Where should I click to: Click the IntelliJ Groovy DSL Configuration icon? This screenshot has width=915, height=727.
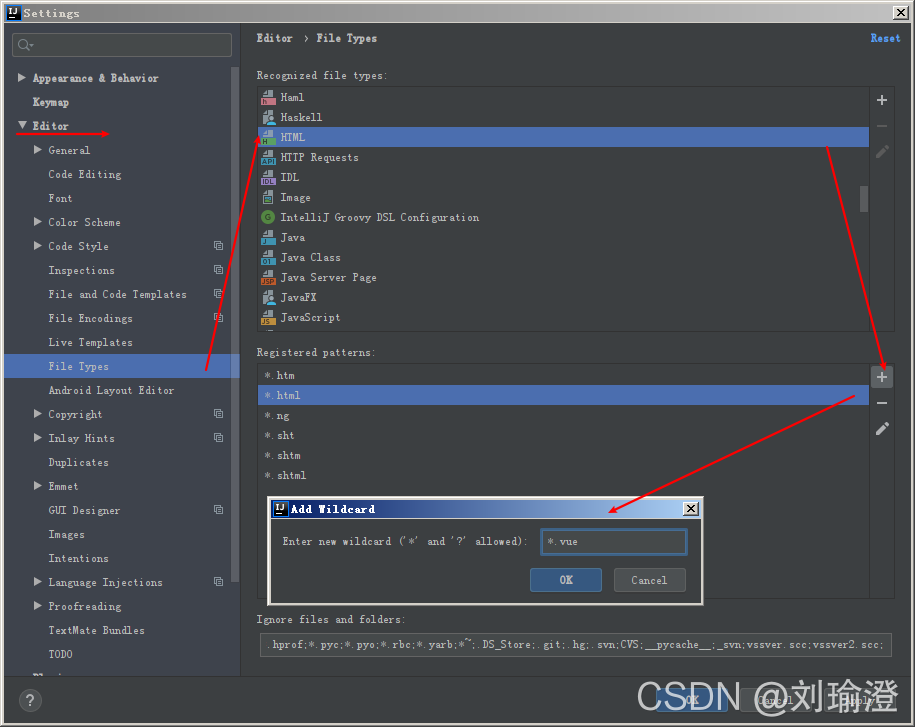pos(268,217)
